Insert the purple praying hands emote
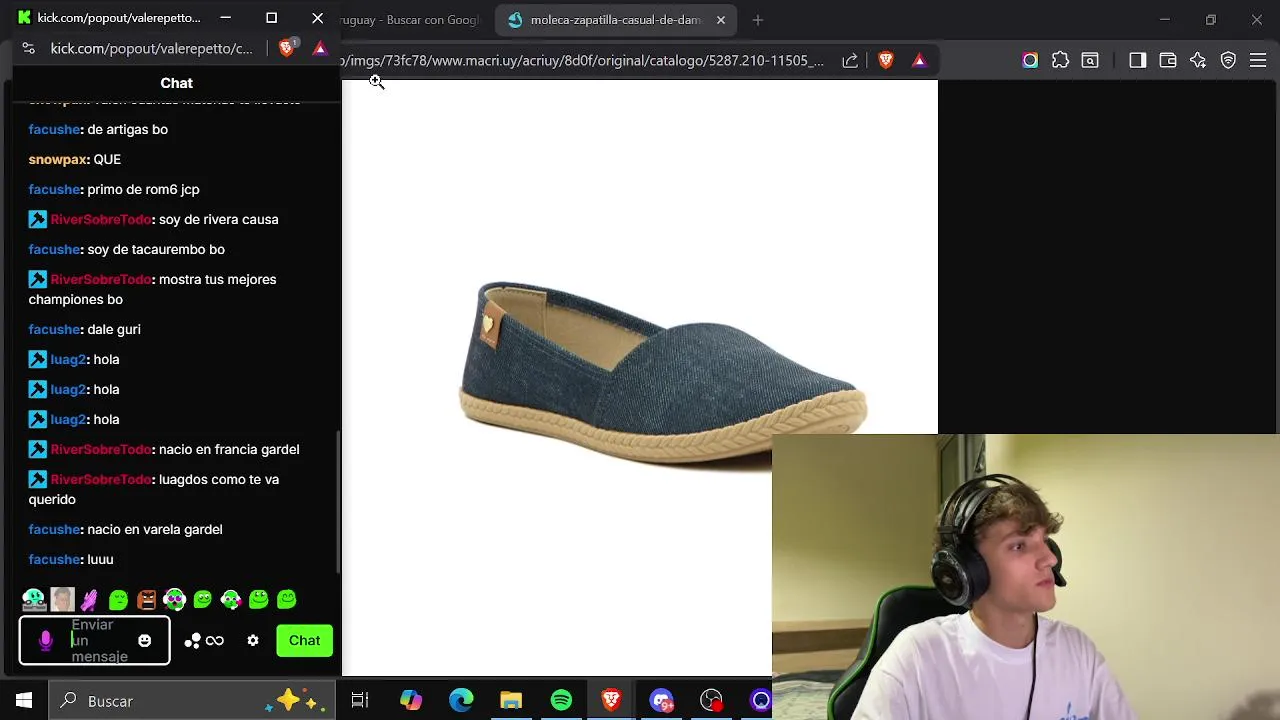Image resolution: width=1280 pixels, height=720 pixels. tap(90, 599)
